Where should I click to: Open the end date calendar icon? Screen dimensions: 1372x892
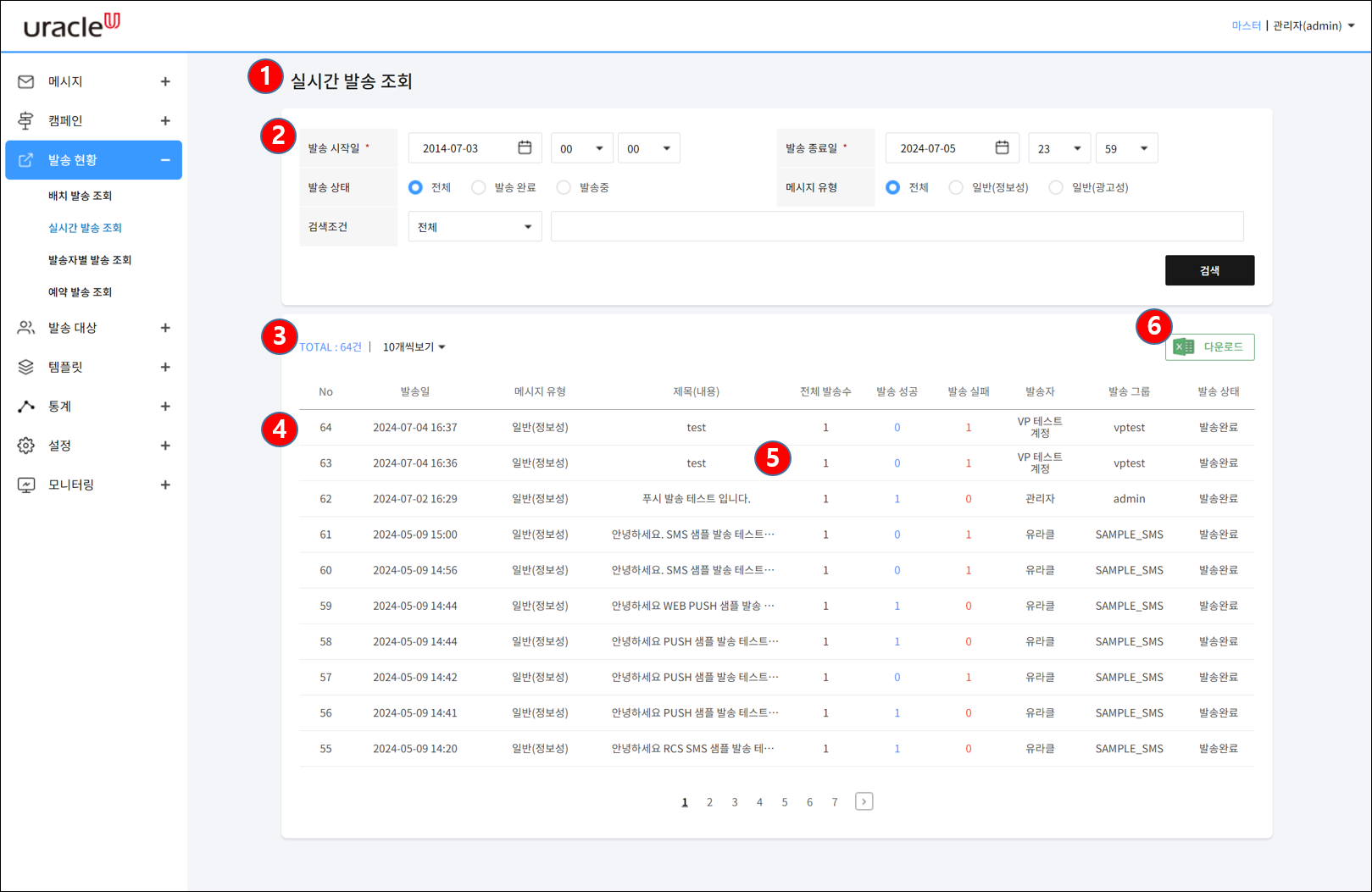(1002, 147)
